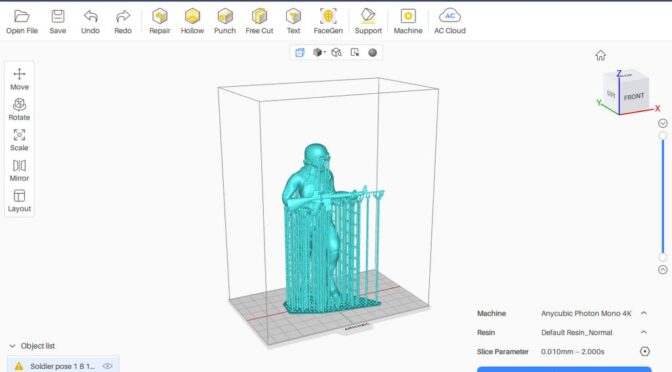Click the 0.010mm -- 2.000s slice value
Image resolution: width=672 pixels, height=372 pixels.
pyautogui.click(x=573, y=351)
